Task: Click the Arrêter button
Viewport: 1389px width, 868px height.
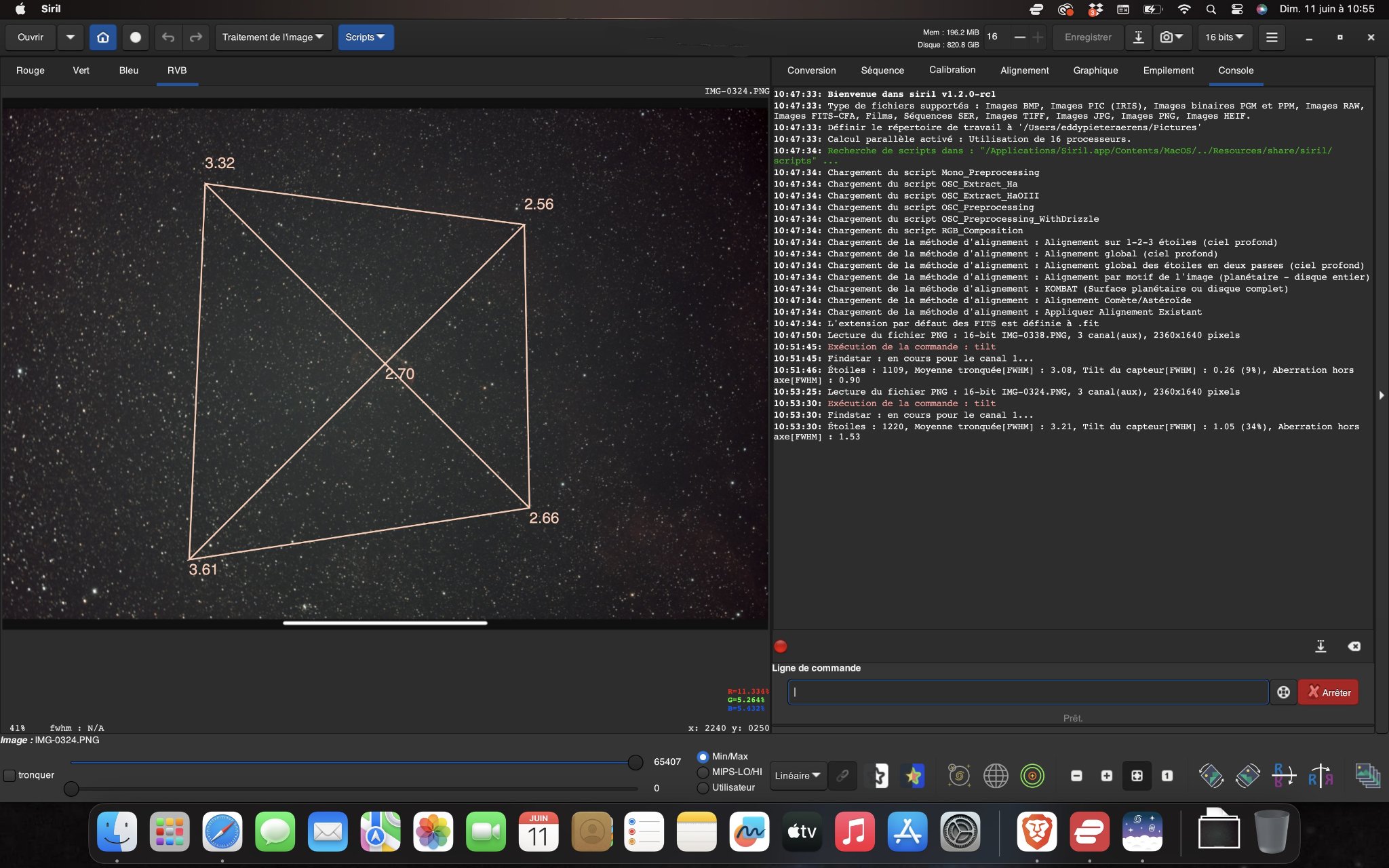Action: [x=1328, y=692]
